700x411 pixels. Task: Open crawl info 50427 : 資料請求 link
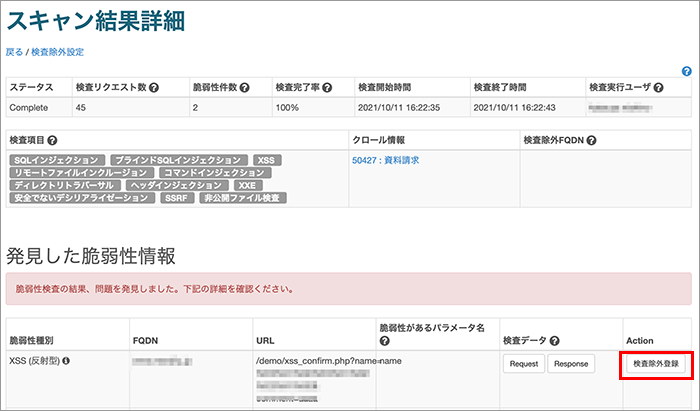pyautogui.click(x=386, y=160)
